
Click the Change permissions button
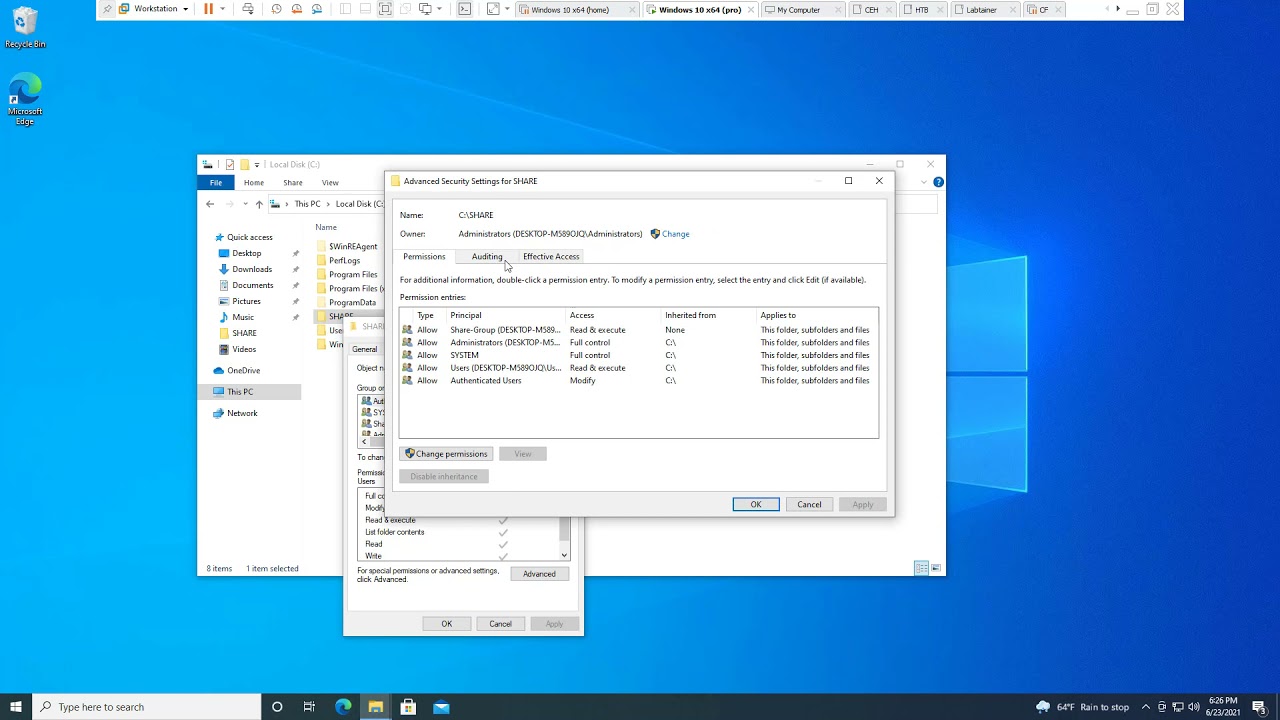point(446,454)
